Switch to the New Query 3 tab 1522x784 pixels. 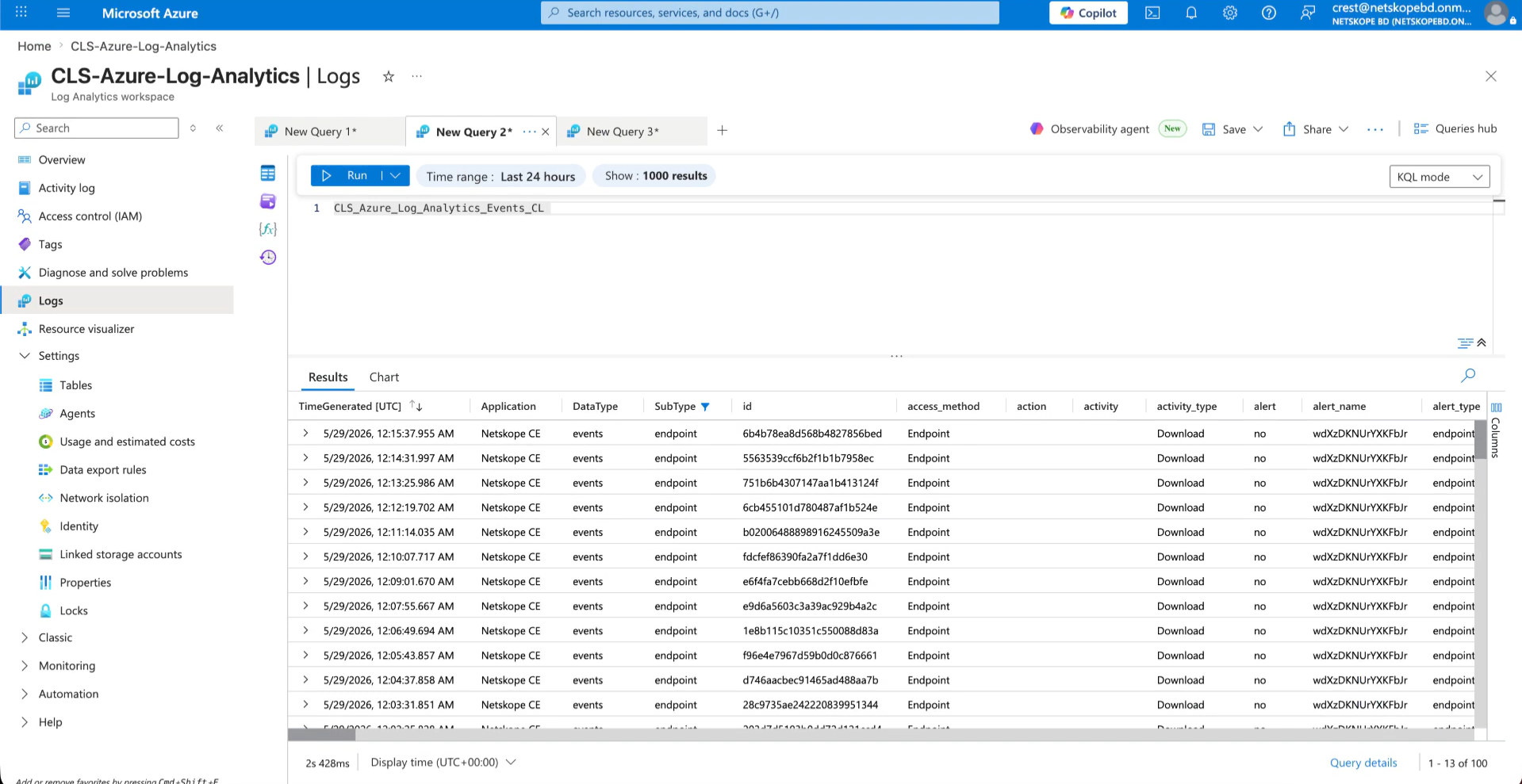623,132
